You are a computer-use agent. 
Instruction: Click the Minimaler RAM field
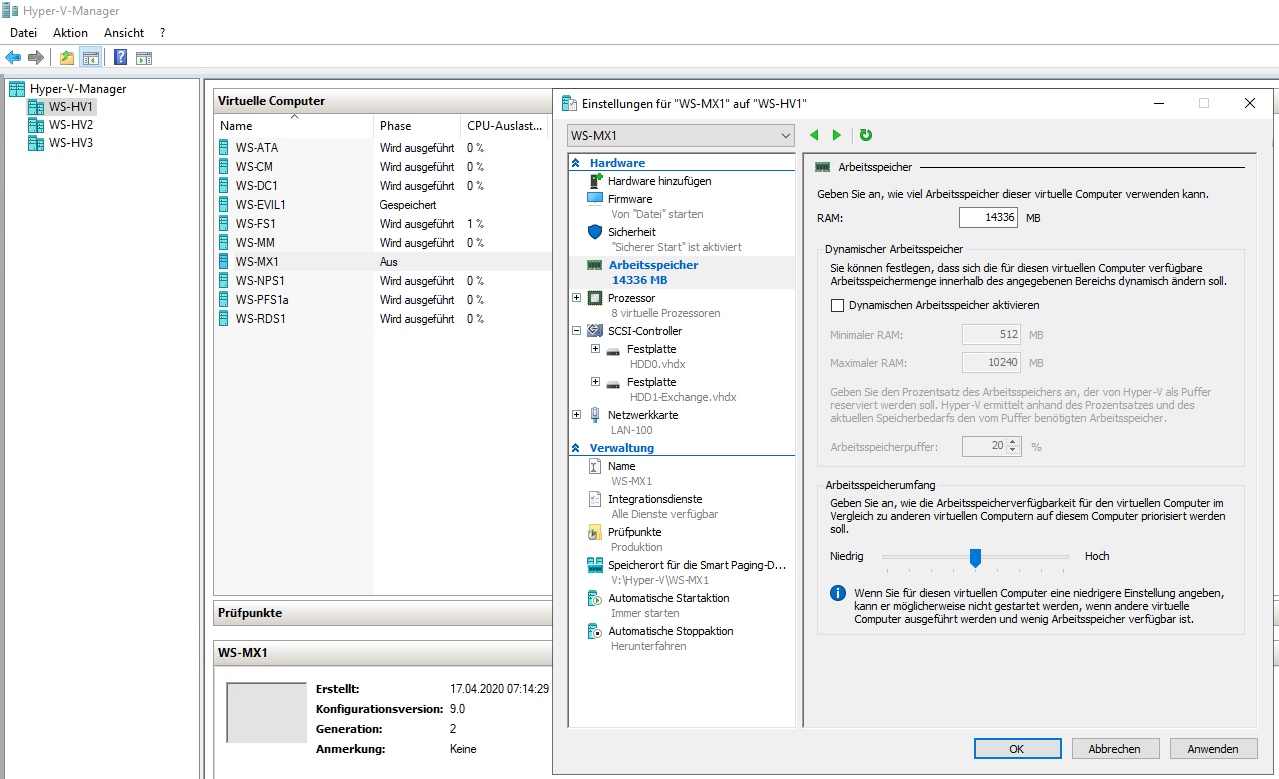(990, 335)
